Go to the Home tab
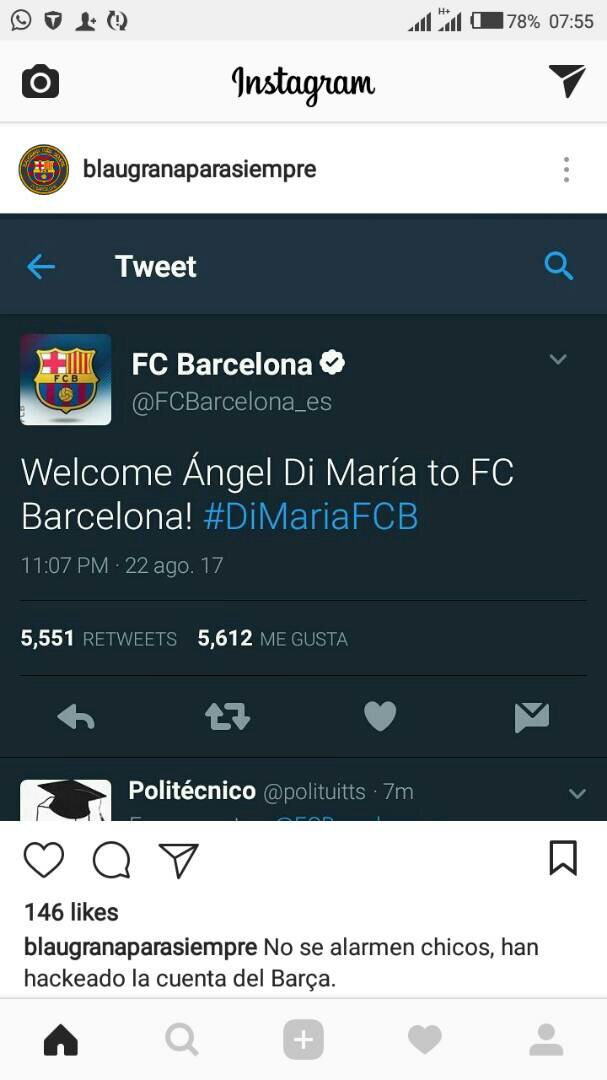This screenshot has width=607, height=1080. (61, 1039)
